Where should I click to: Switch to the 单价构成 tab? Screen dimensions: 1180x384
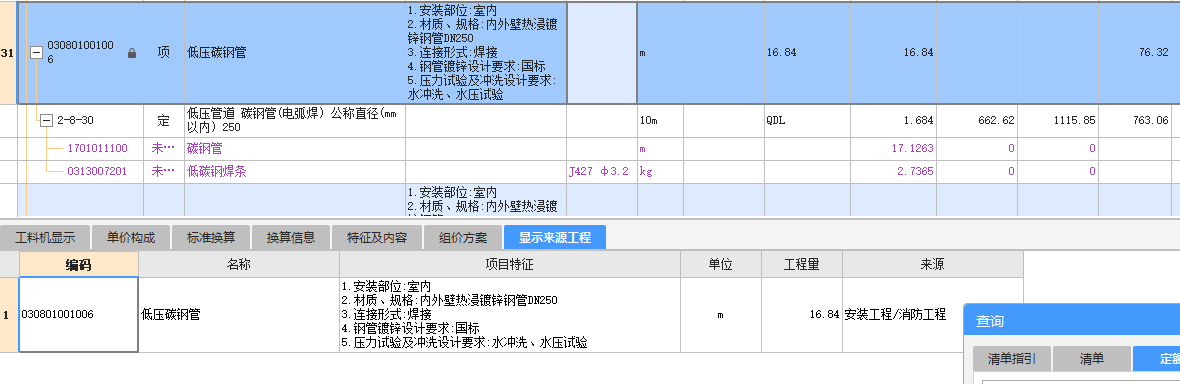point(131,237)
